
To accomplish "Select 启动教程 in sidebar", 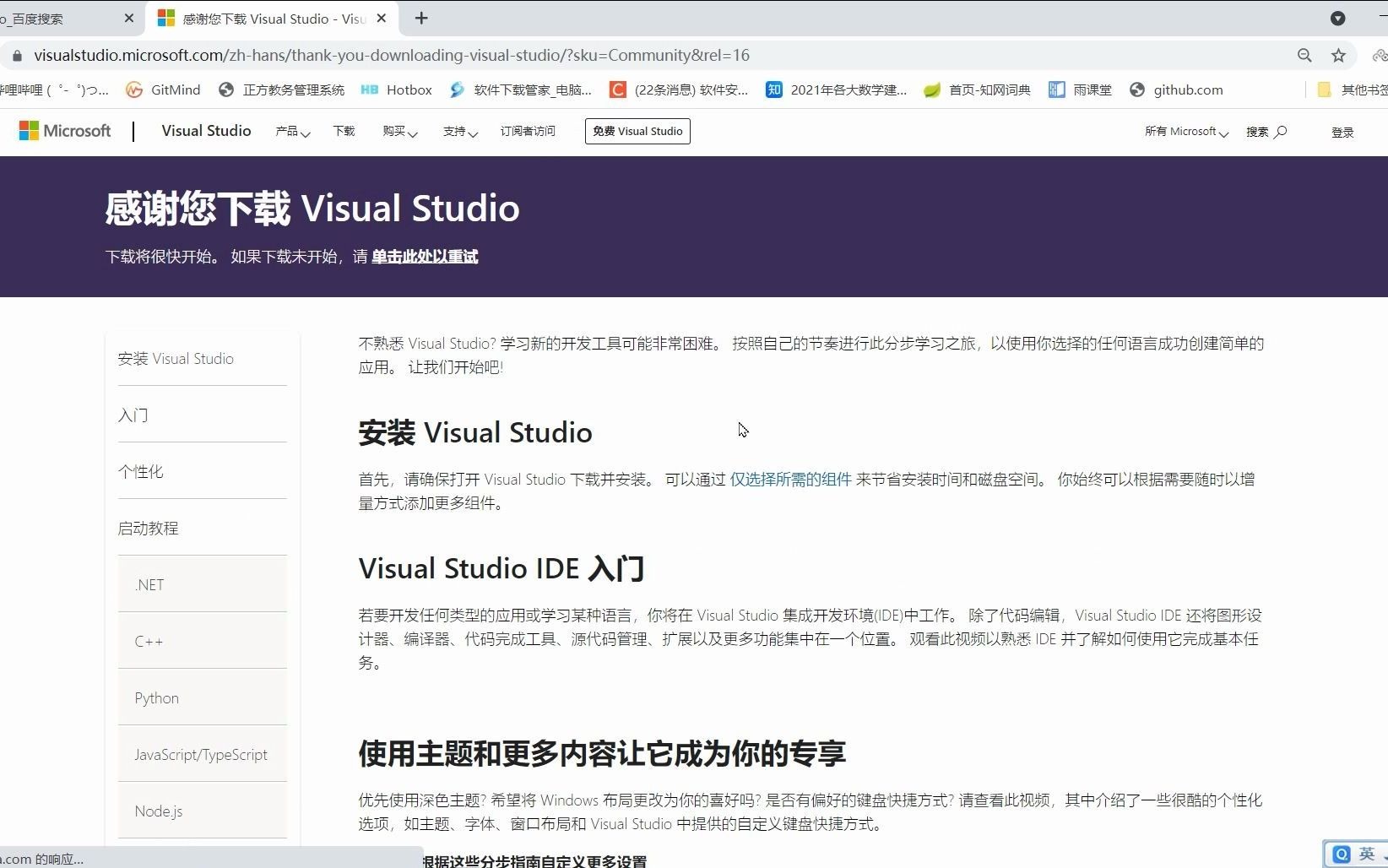I will coord(203,528).
